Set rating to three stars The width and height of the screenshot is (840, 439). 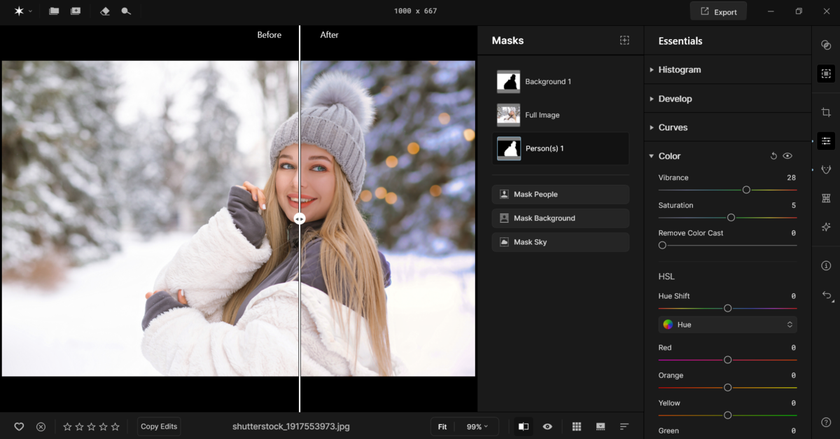(x=91, y=427)
